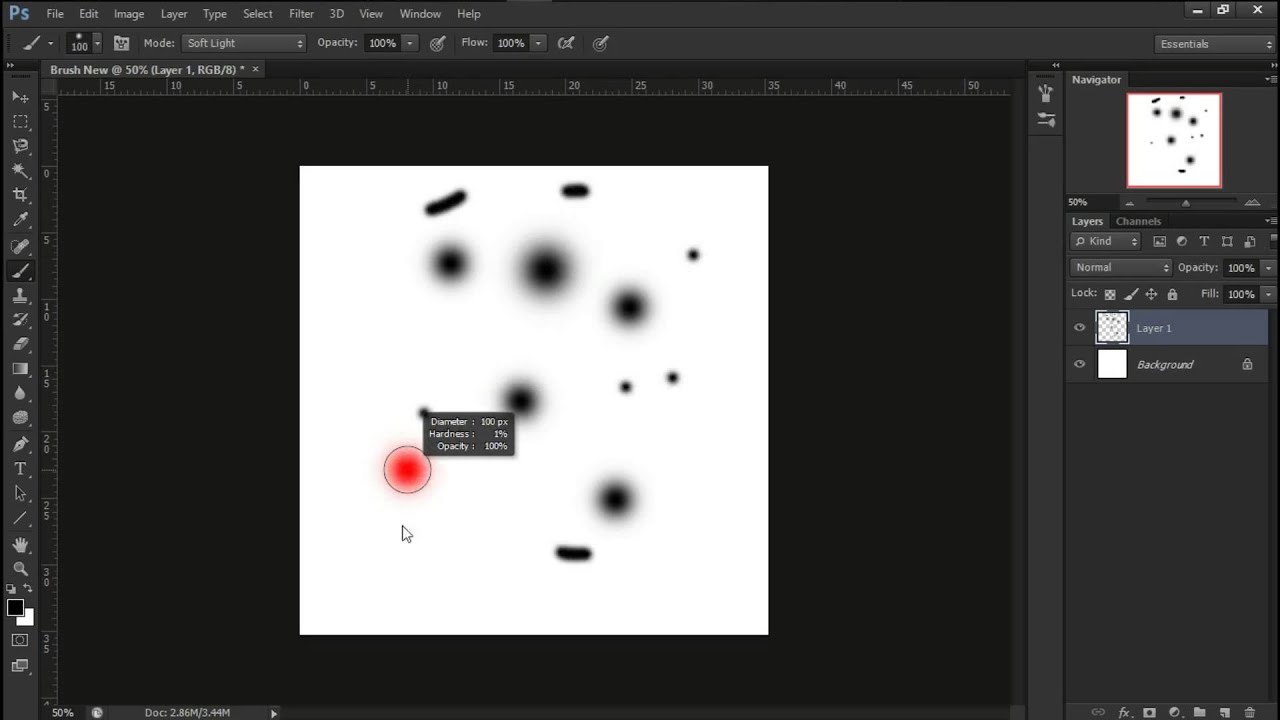Viewport: 1280px width, 720px height.
Task: Click the Quick Mask mode icon
Action: (20, 640)
